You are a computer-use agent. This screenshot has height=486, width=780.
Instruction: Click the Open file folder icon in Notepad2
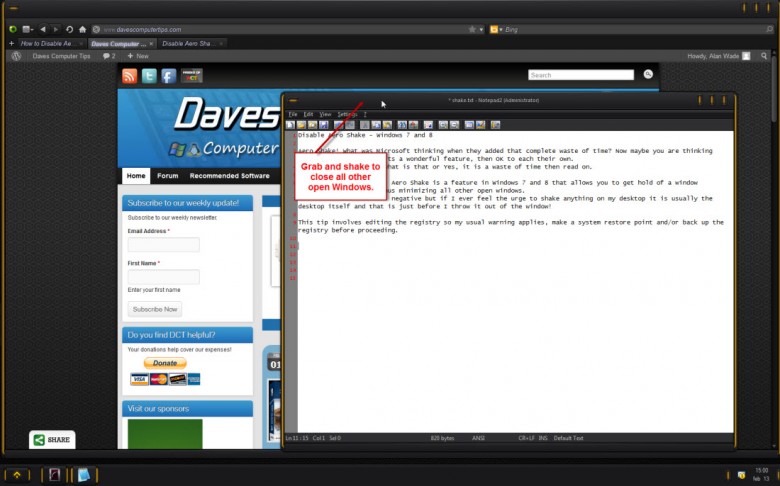point(301,125)
